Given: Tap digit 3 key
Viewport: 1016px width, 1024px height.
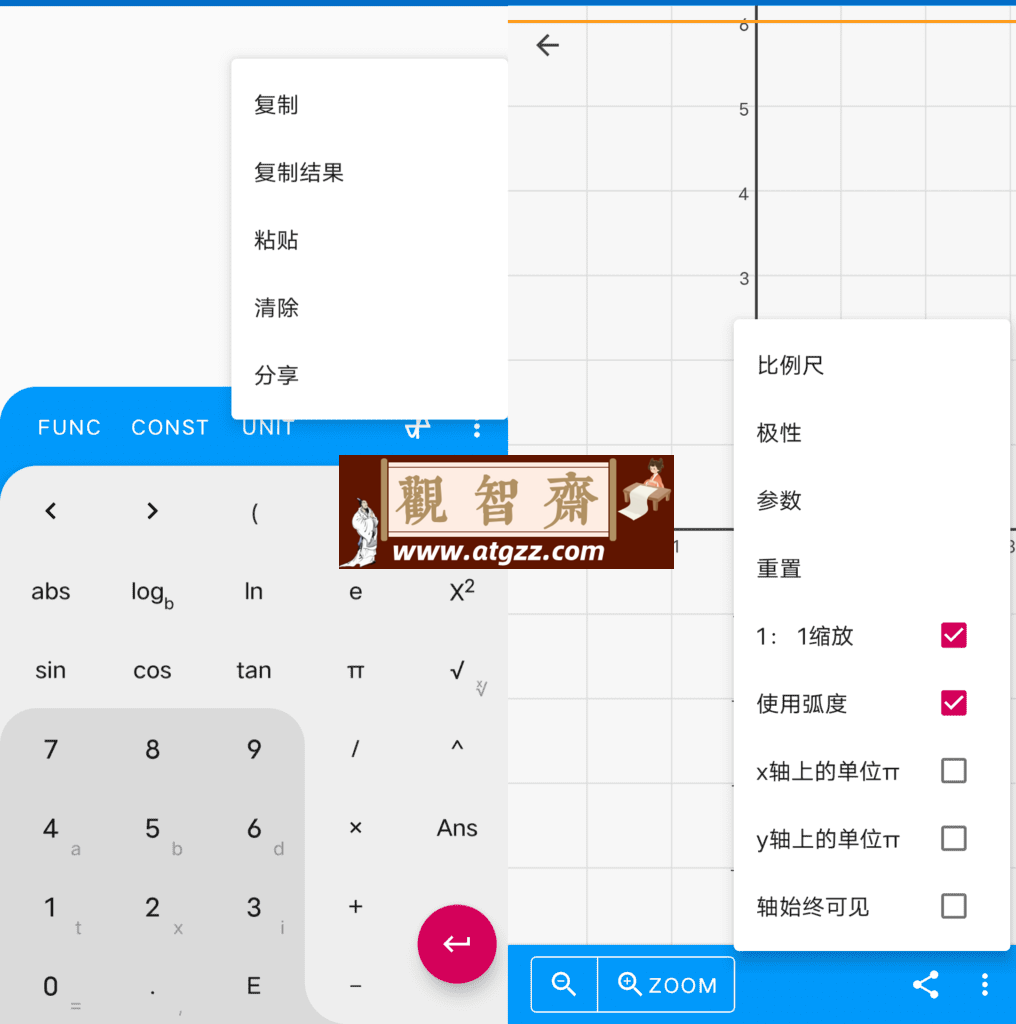Looking at the screenshot, I should click(254, 908).
